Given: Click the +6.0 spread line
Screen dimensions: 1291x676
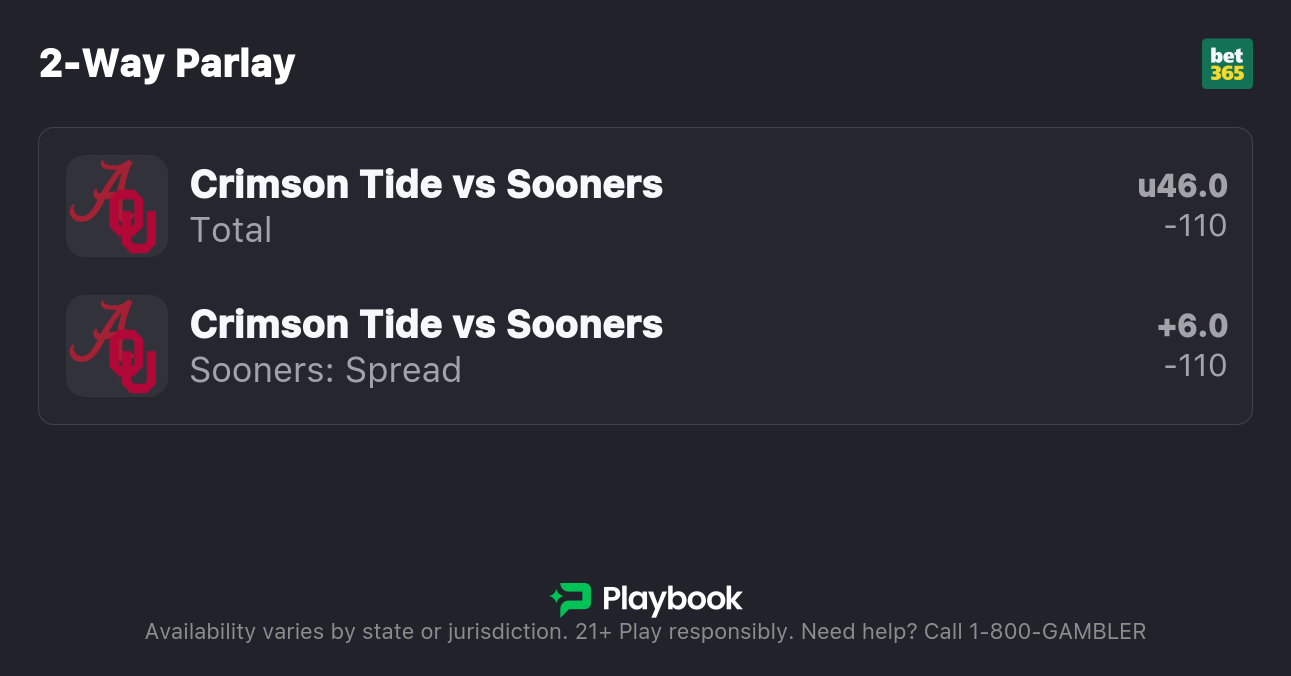Looking at the screenshot, I should (x=1191, y=326).
